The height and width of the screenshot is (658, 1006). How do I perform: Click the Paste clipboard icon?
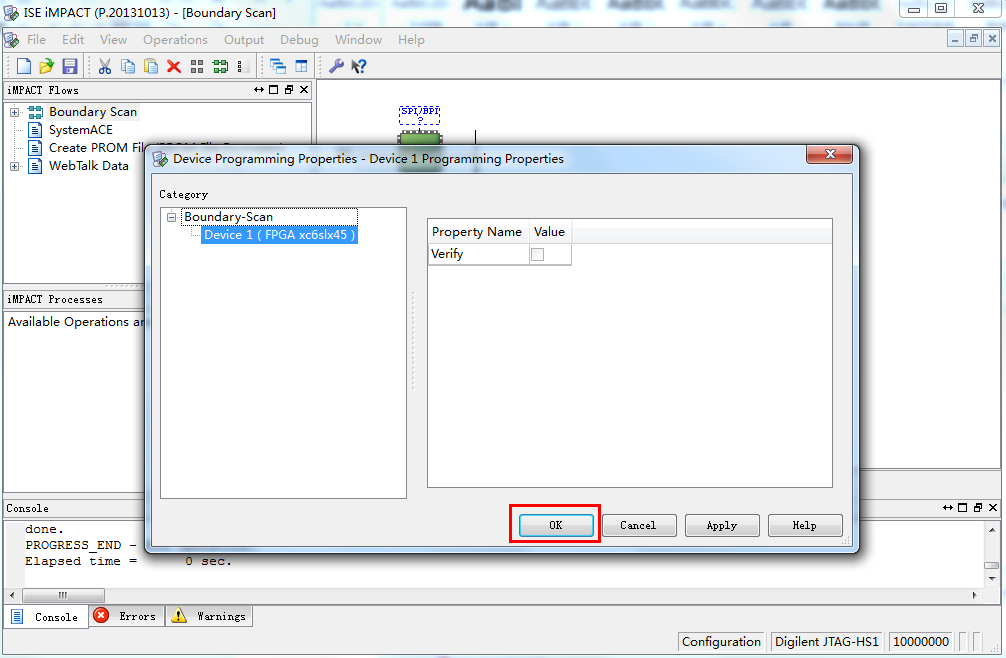pos(151,66)
